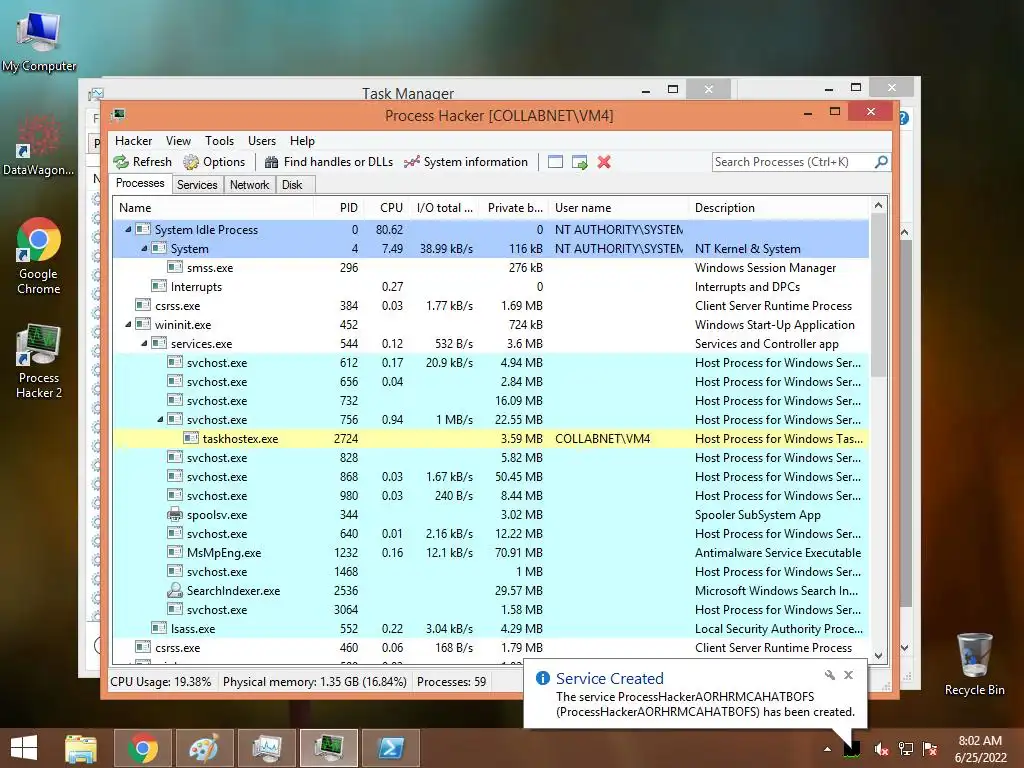Viewport: 1024px width, 768px height.
Task: Collapse svchost.exe PID 756 node
Action: 160,419
